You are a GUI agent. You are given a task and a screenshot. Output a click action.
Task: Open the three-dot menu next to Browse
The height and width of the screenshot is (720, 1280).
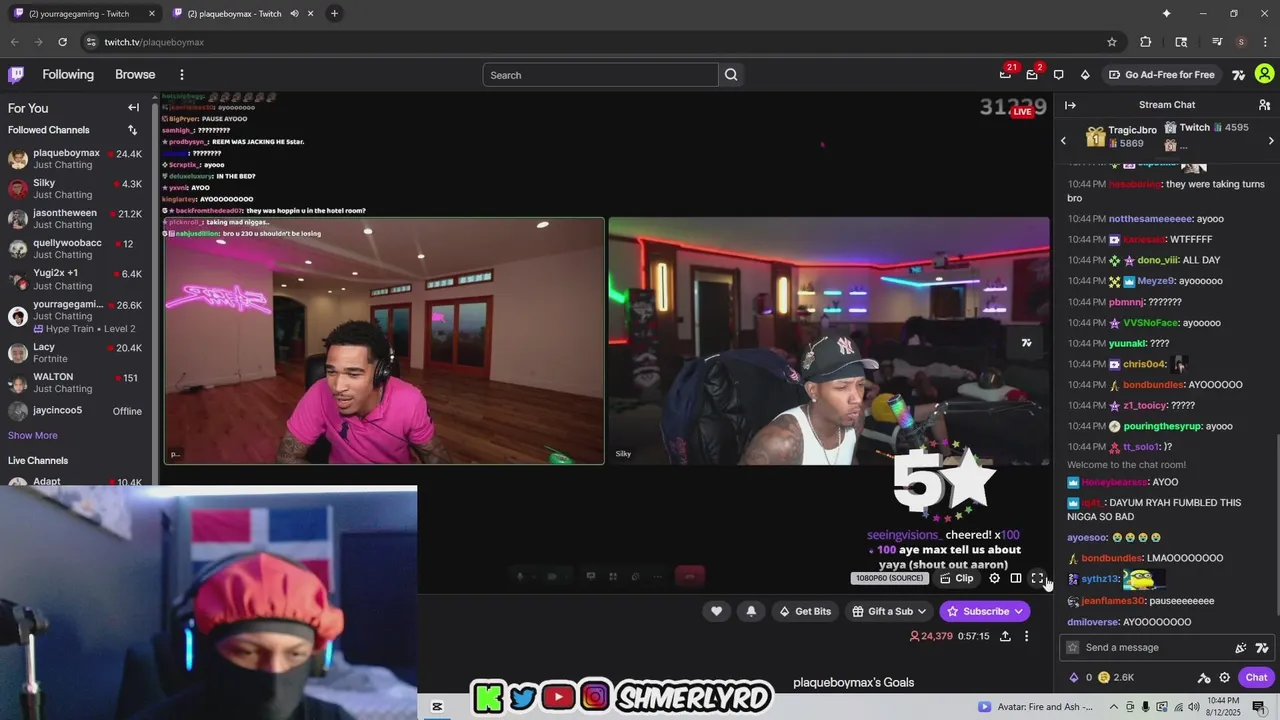[x=181, y=75]
